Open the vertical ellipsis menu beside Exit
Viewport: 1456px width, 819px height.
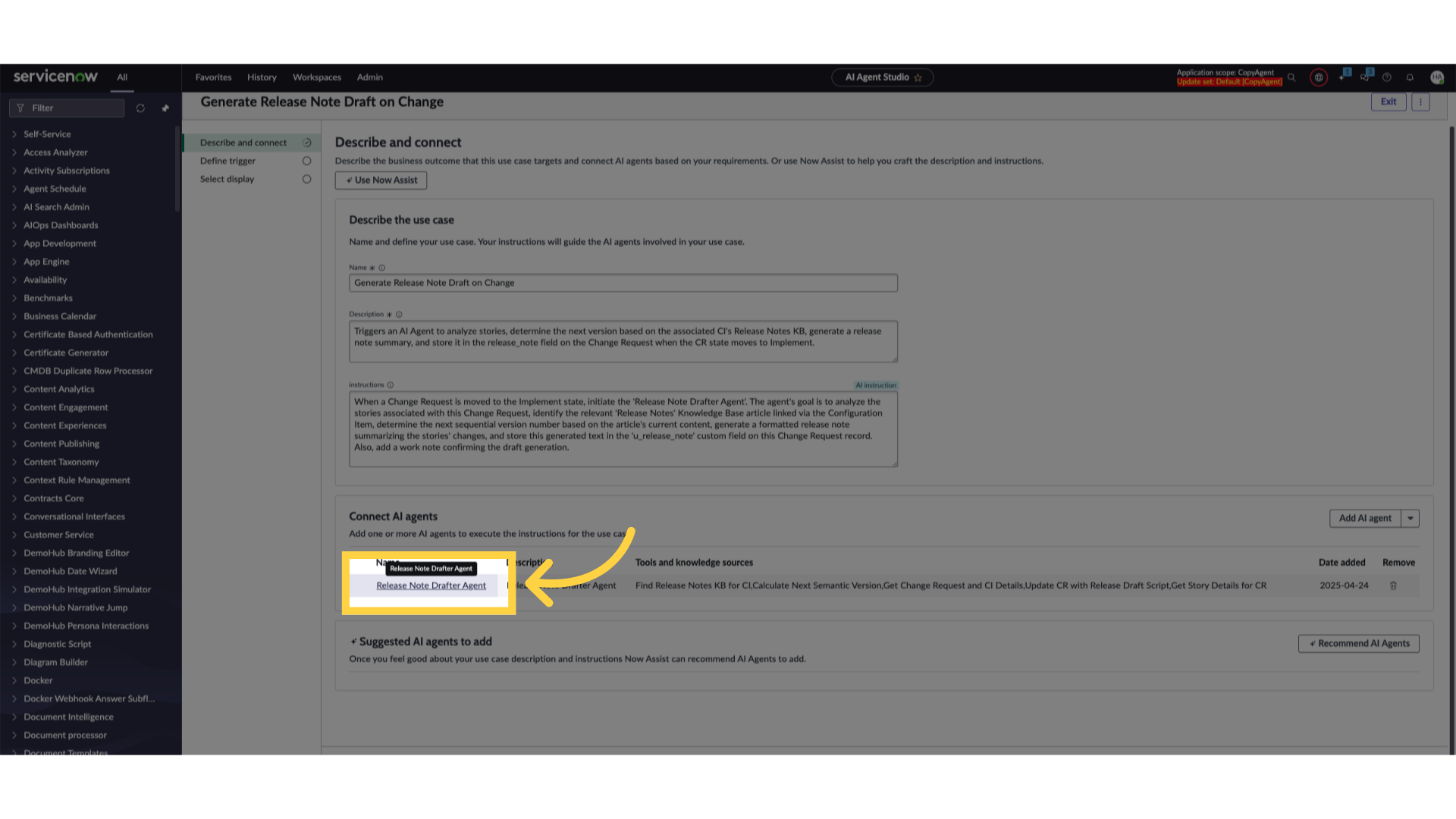1420,102
